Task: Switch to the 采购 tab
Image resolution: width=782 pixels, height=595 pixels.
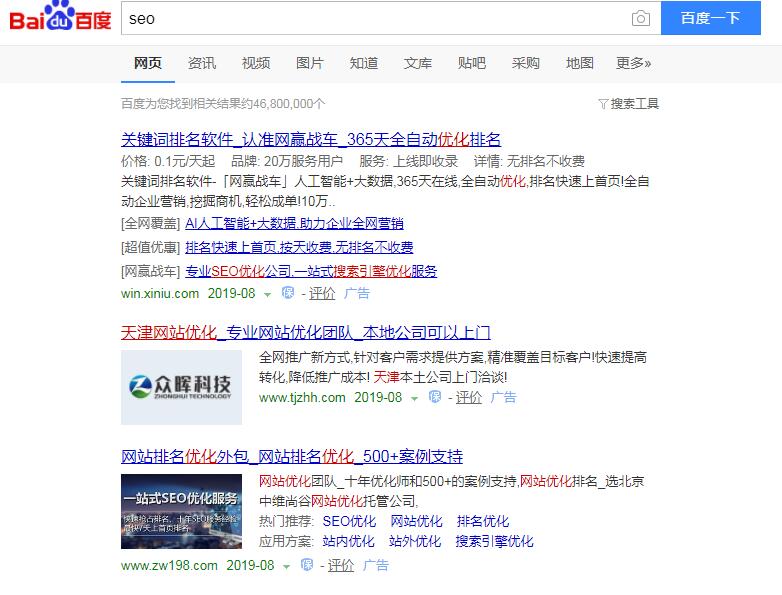Action: (x=526, y=63)
